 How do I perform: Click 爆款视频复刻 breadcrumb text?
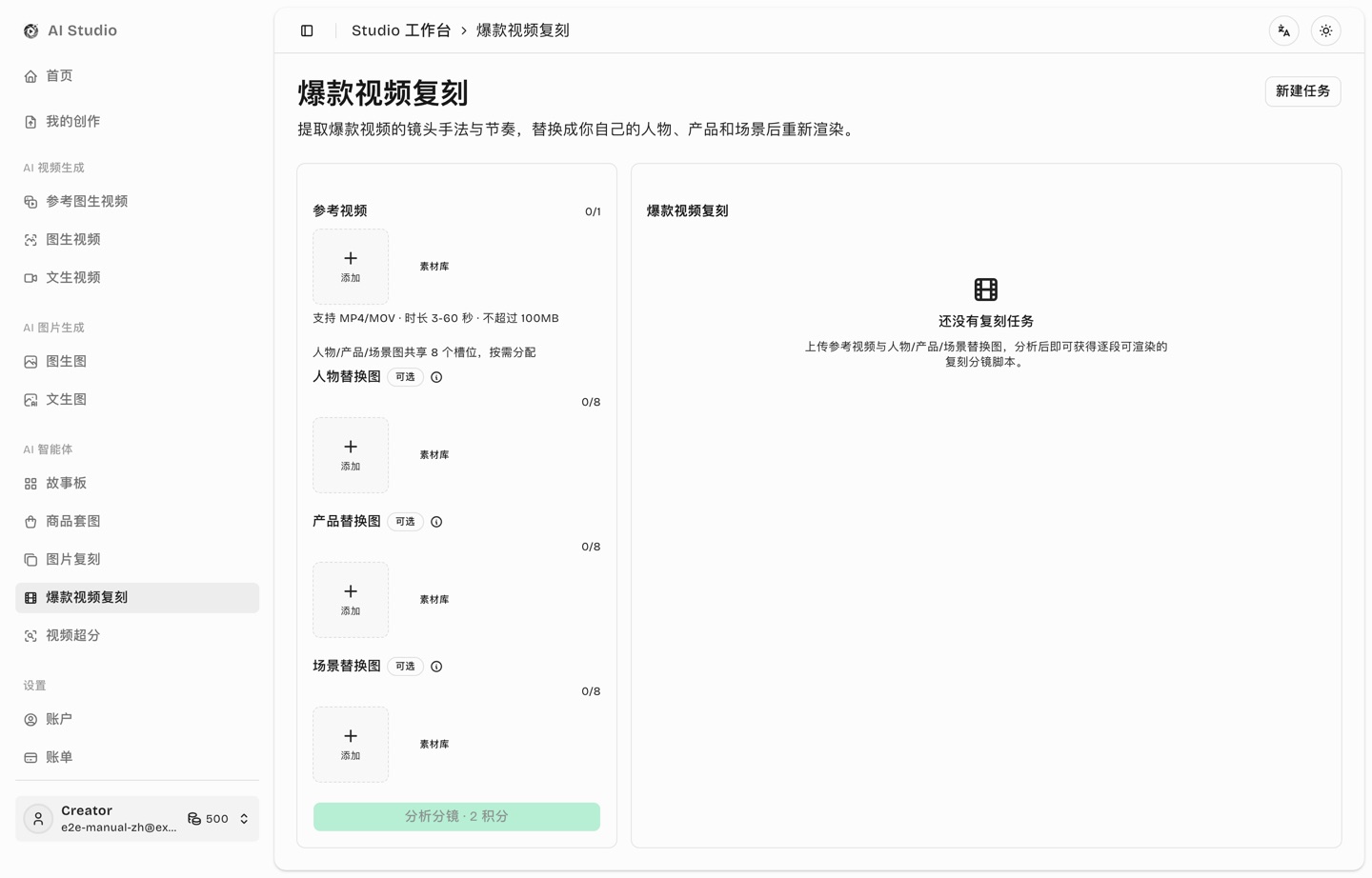pyautogui.click(x=523, y=30)
